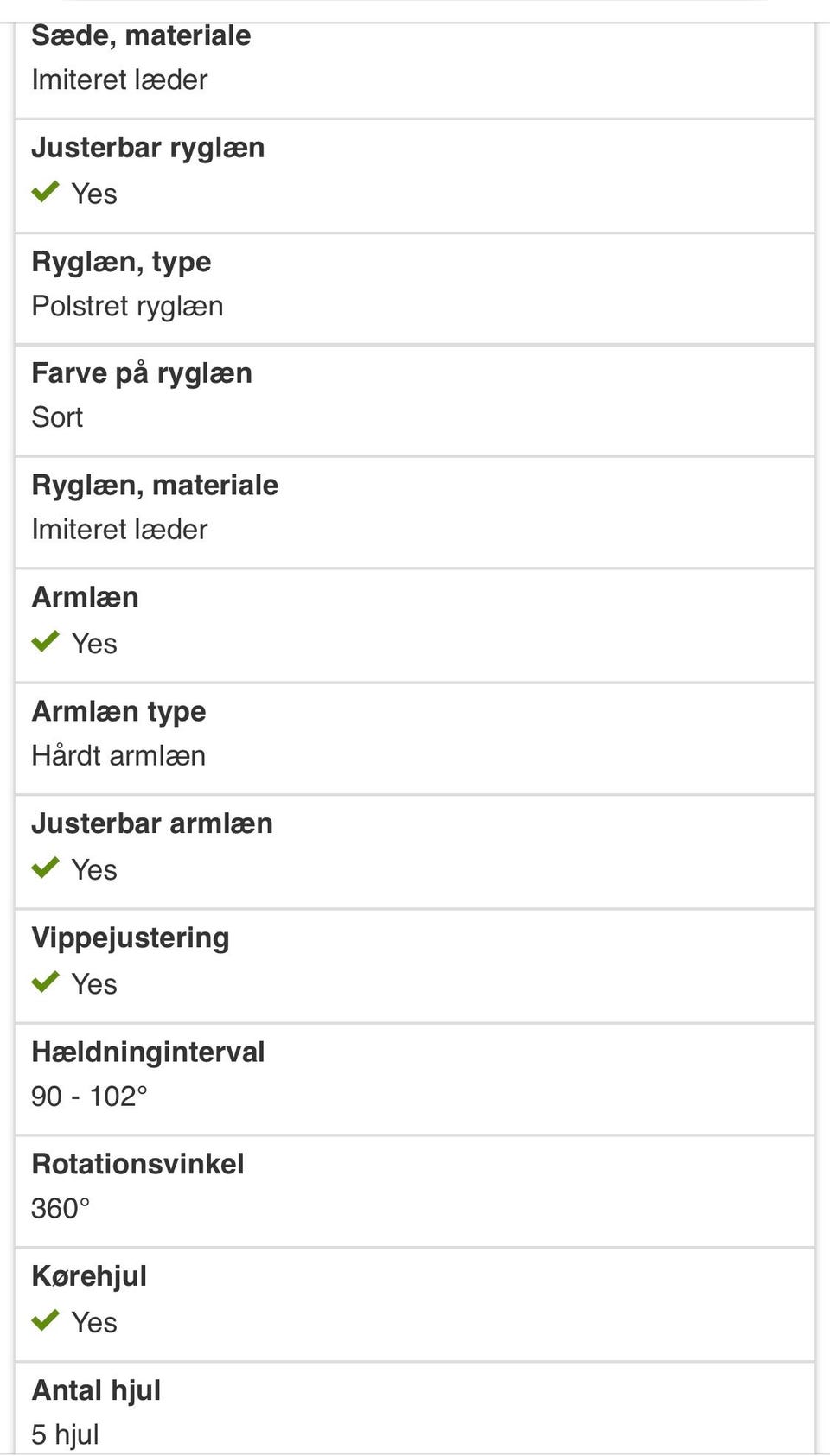Select the Hårdt armlæn value

click(x=118, y=756)
